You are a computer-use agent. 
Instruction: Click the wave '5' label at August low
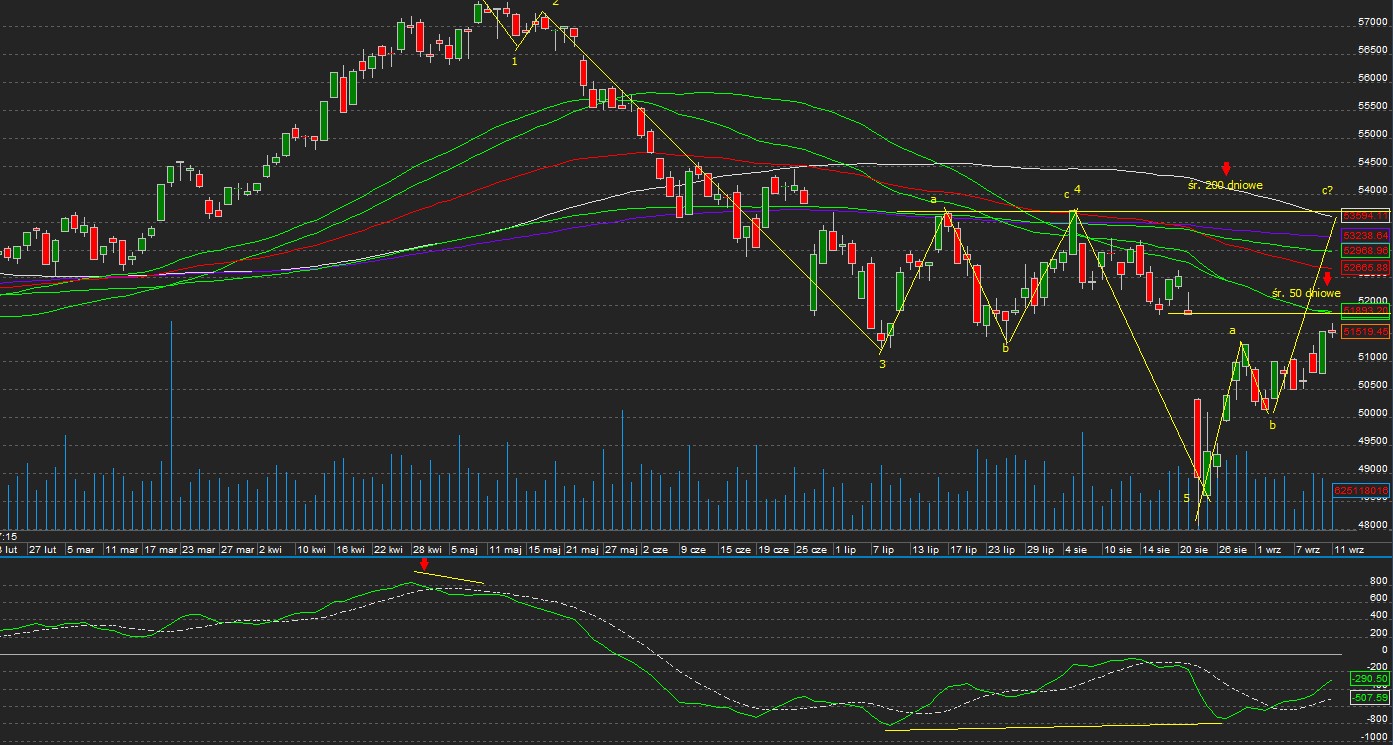pos(1187,498)
